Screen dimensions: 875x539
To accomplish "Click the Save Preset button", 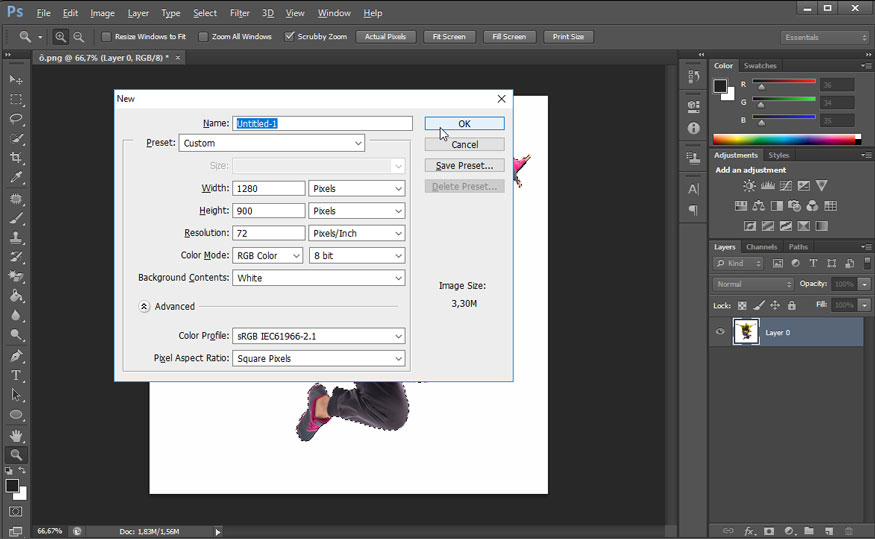I will coord(464,166).
